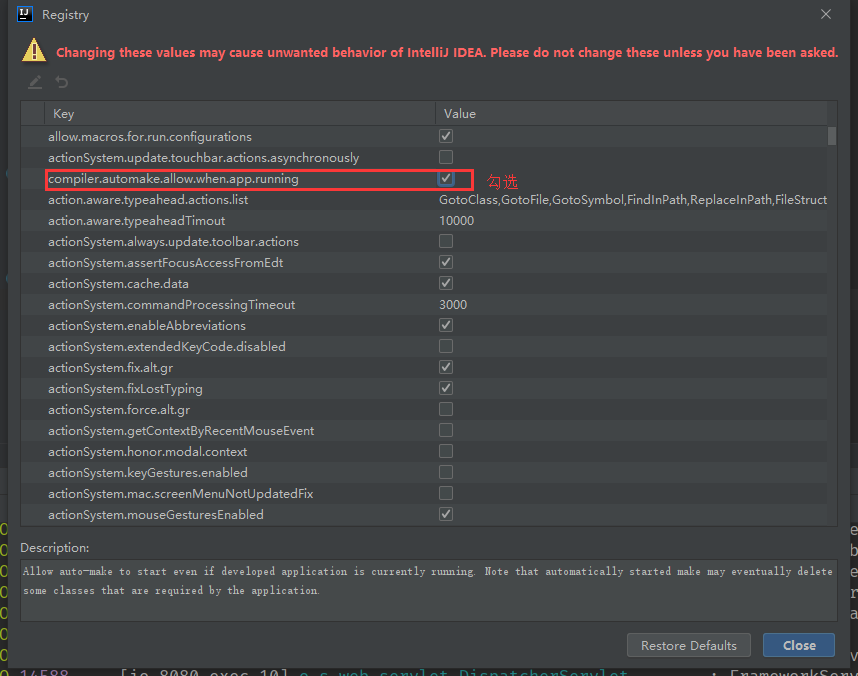
Task: Sort by the Value column header
Action: point(631,114)
